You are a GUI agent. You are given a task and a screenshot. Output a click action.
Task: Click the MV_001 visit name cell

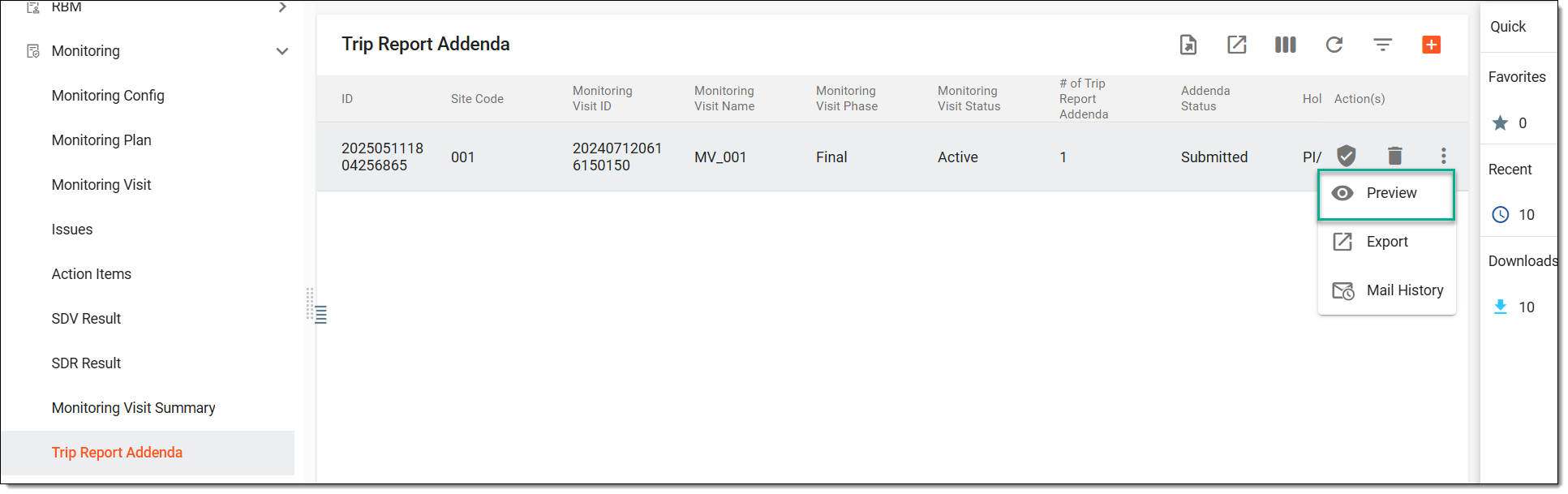(720, 157)
